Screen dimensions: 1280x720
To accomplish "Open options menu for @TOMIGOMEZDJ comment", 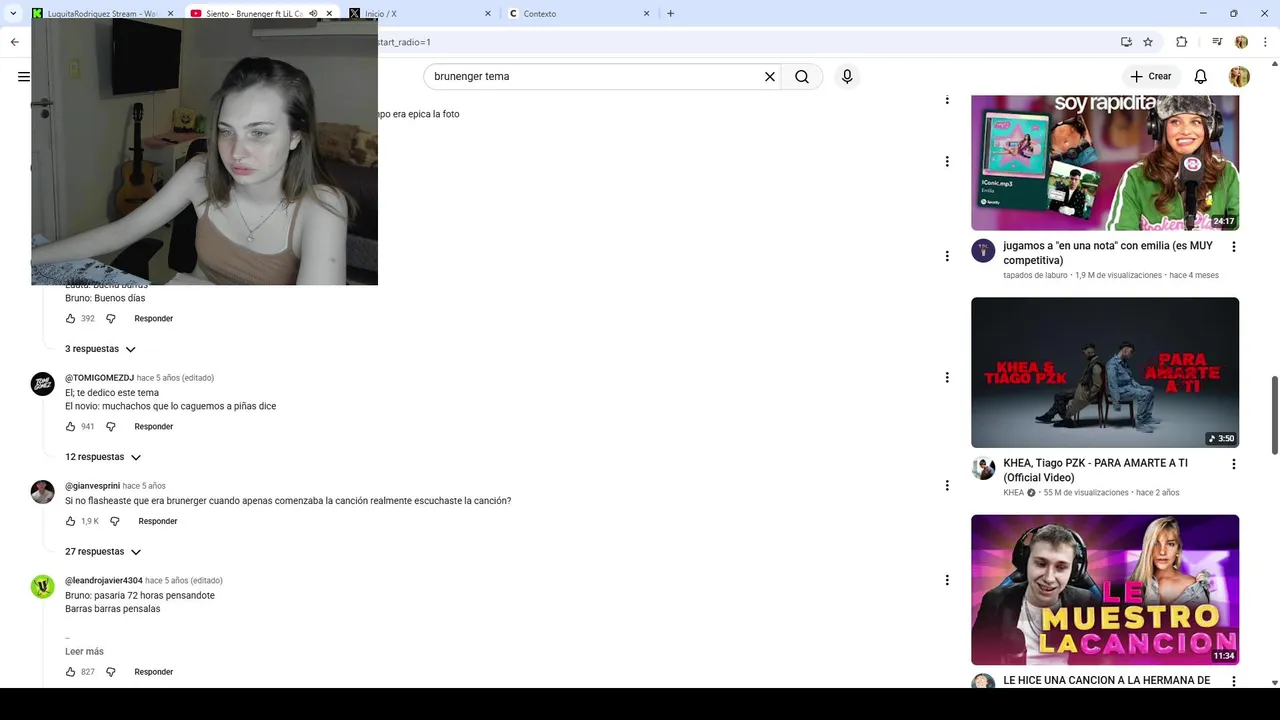I will [947, 377].
